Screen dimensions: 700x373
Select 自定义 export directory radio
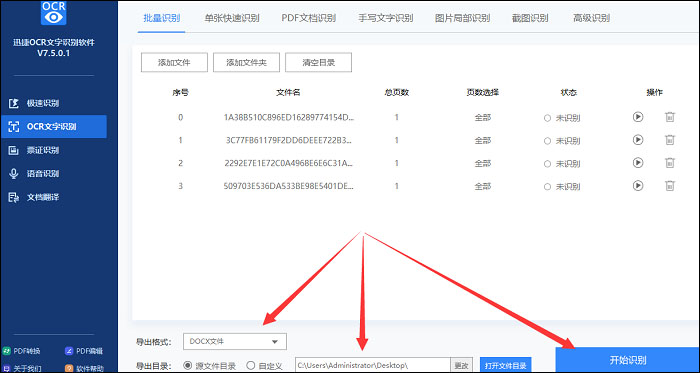(x=264, y=366)
